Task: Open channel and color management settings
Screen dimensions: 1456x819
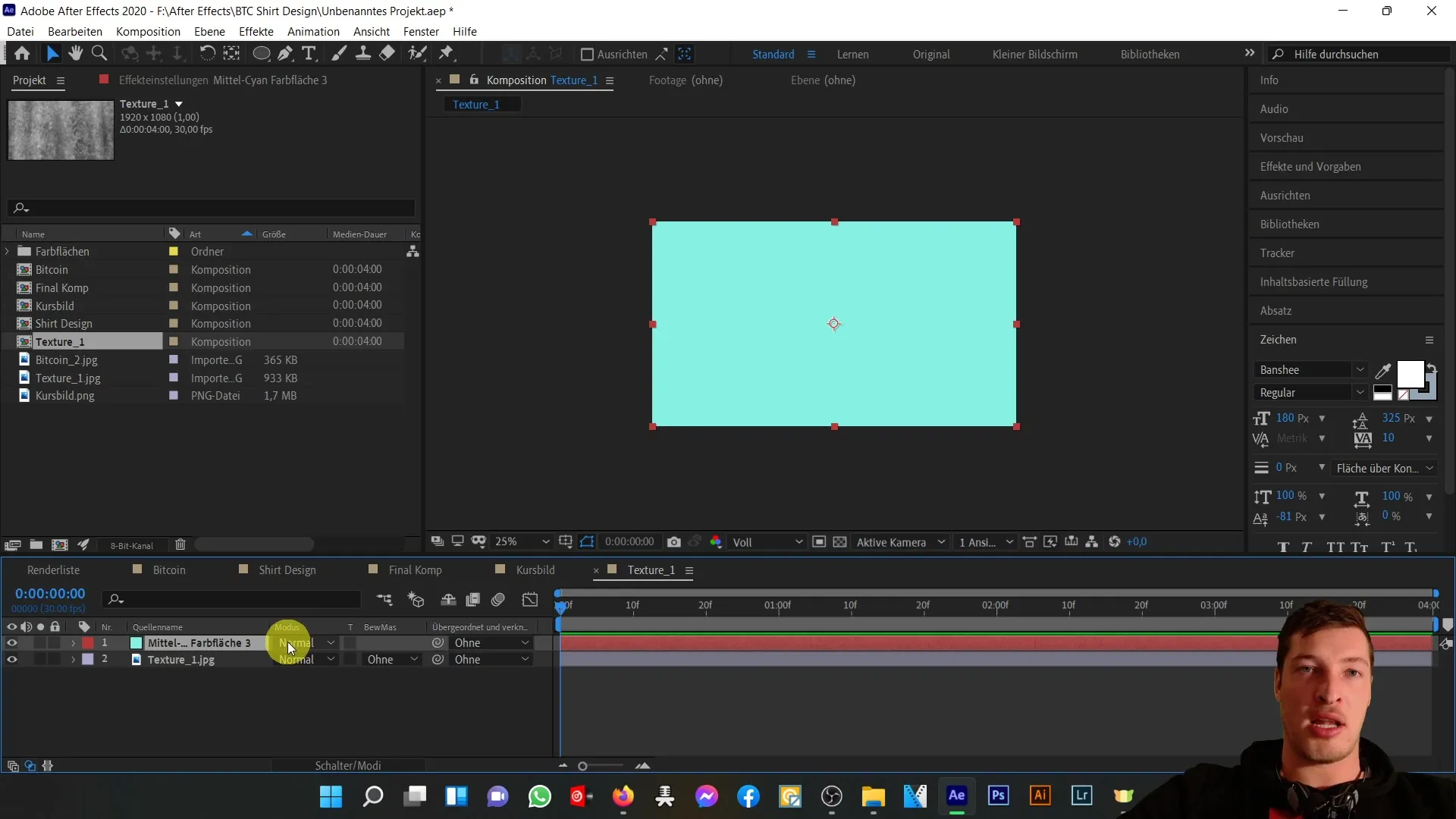Action: coord(716,541)
